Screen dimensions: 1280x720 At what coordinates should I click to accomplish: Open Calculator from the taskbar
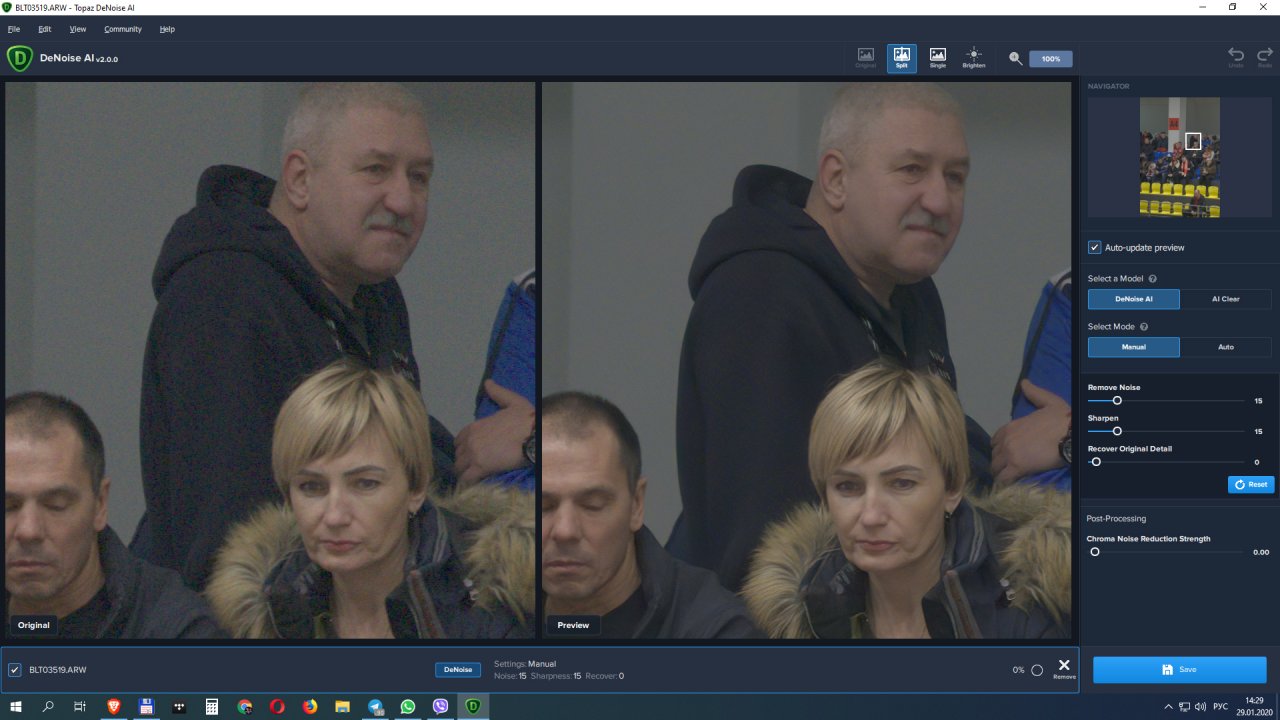pos(212,706)
